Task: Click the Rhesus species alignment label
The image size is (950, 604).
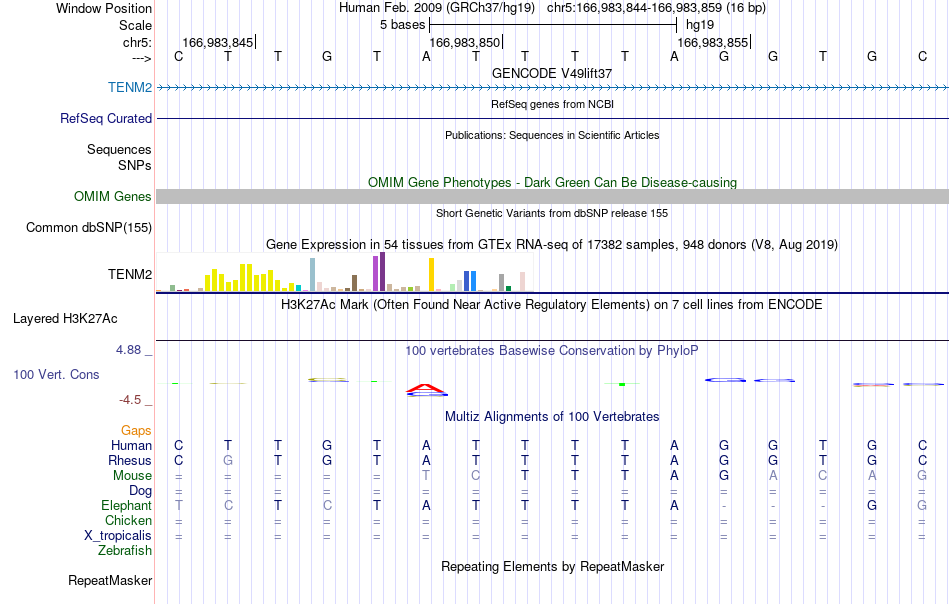Action: (x=130, y=460)
